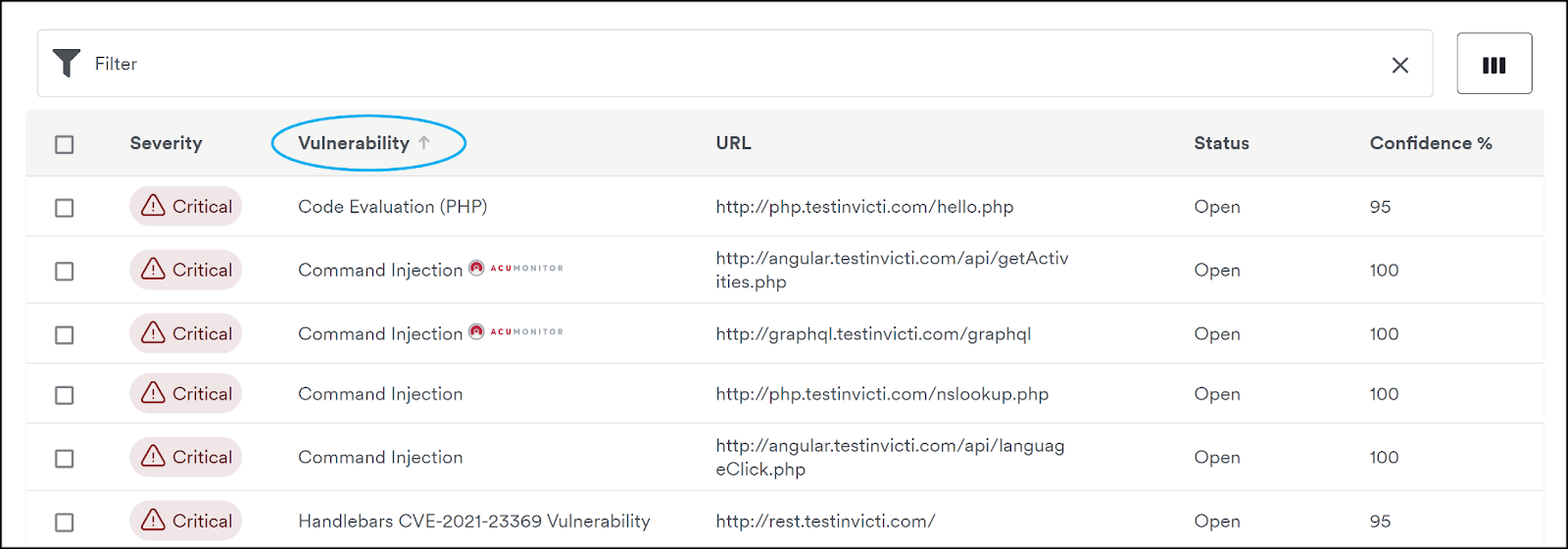The height and width of the screenshot is (549, 1568).
Task: Open the column chooser button
Action: click(1494, 64)
